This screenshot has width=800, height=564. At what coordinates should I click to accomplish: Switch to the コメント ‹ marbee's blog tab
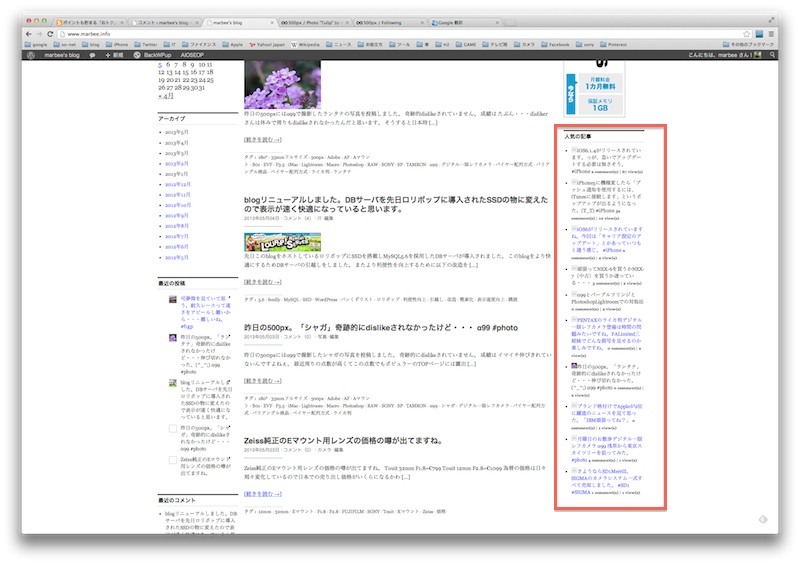165,22
